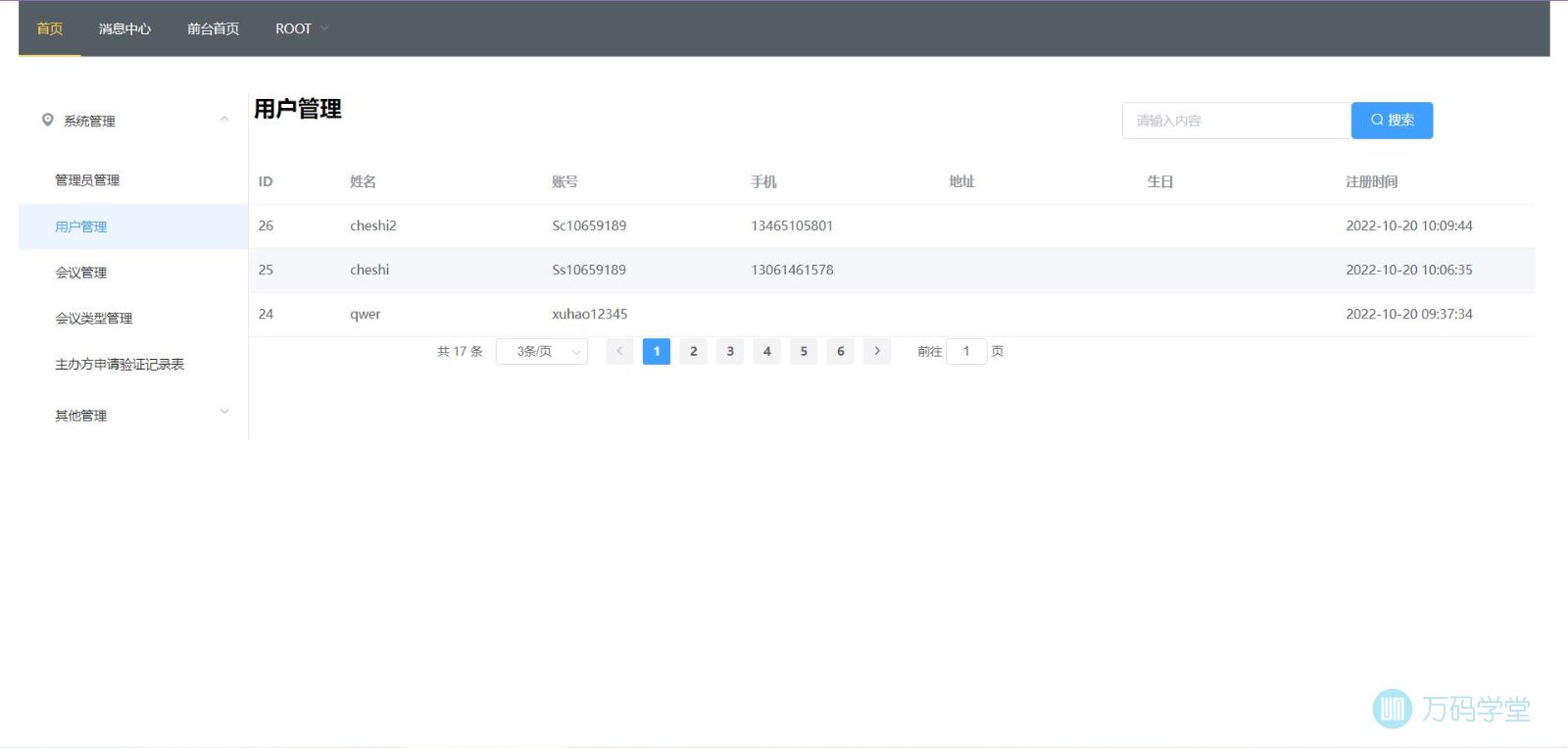1568x748 pixels.
Task: Go to 前台首页 from the top bar
Action: point(213,28)
